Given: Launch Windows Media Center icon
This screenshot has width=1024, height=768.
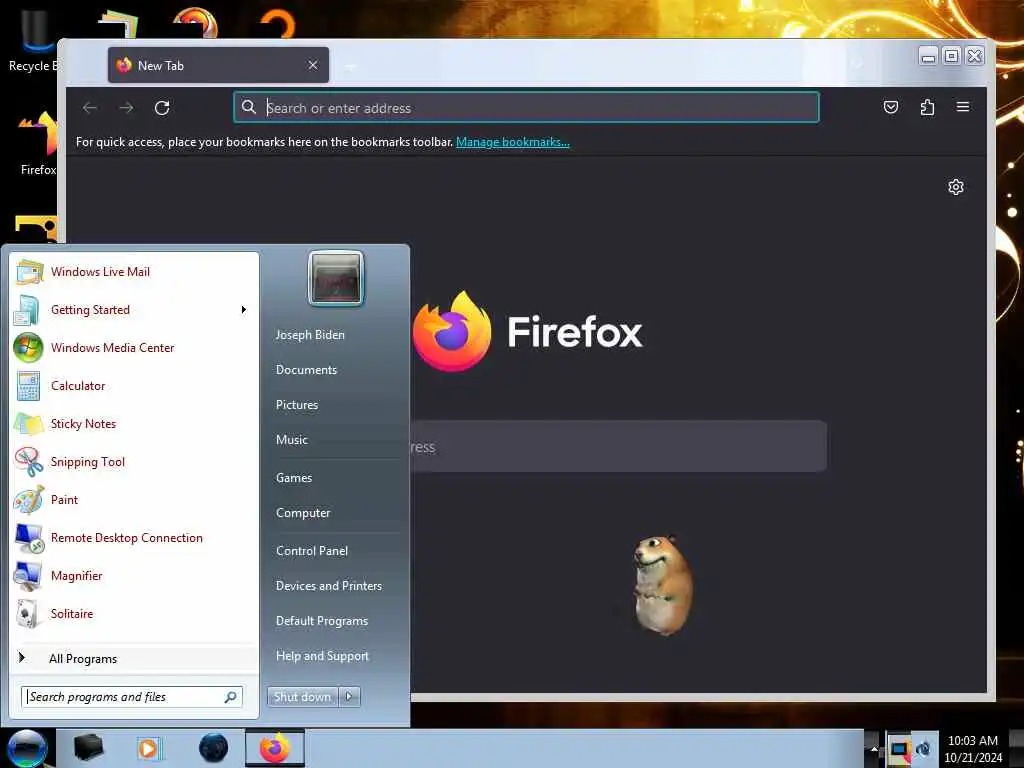Looking at the screenshot, I should (28, 347).
